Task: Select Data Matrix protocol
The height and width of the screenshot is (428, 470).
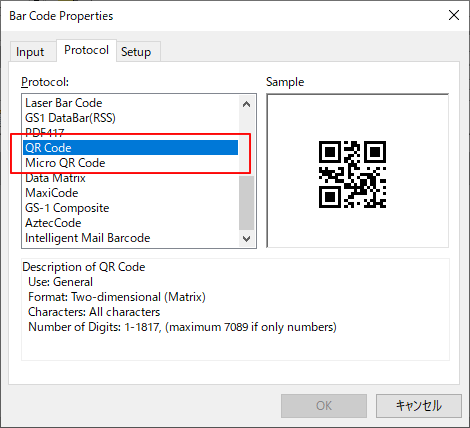Action: click(x=131, y=178)
